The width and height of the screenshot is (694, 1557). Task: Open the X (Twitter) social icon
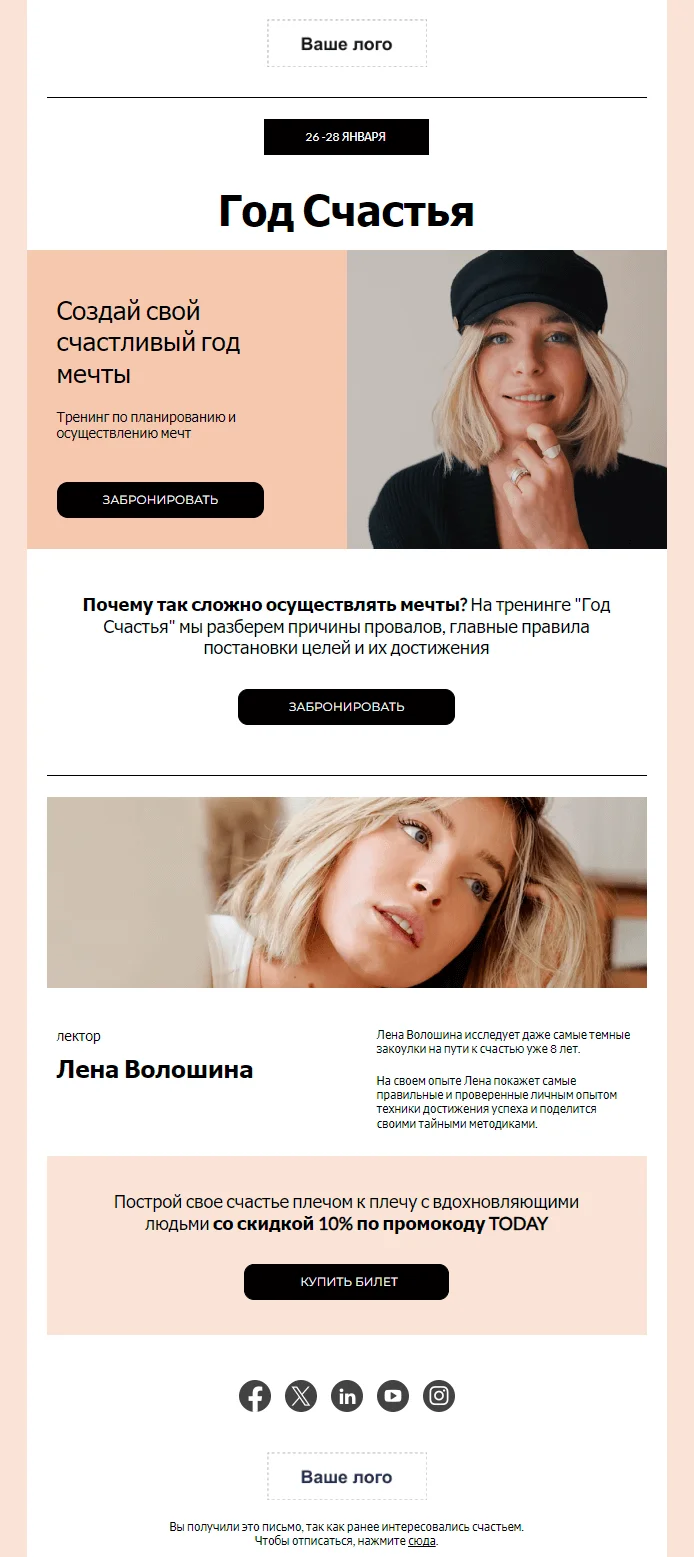point(301,1396)
